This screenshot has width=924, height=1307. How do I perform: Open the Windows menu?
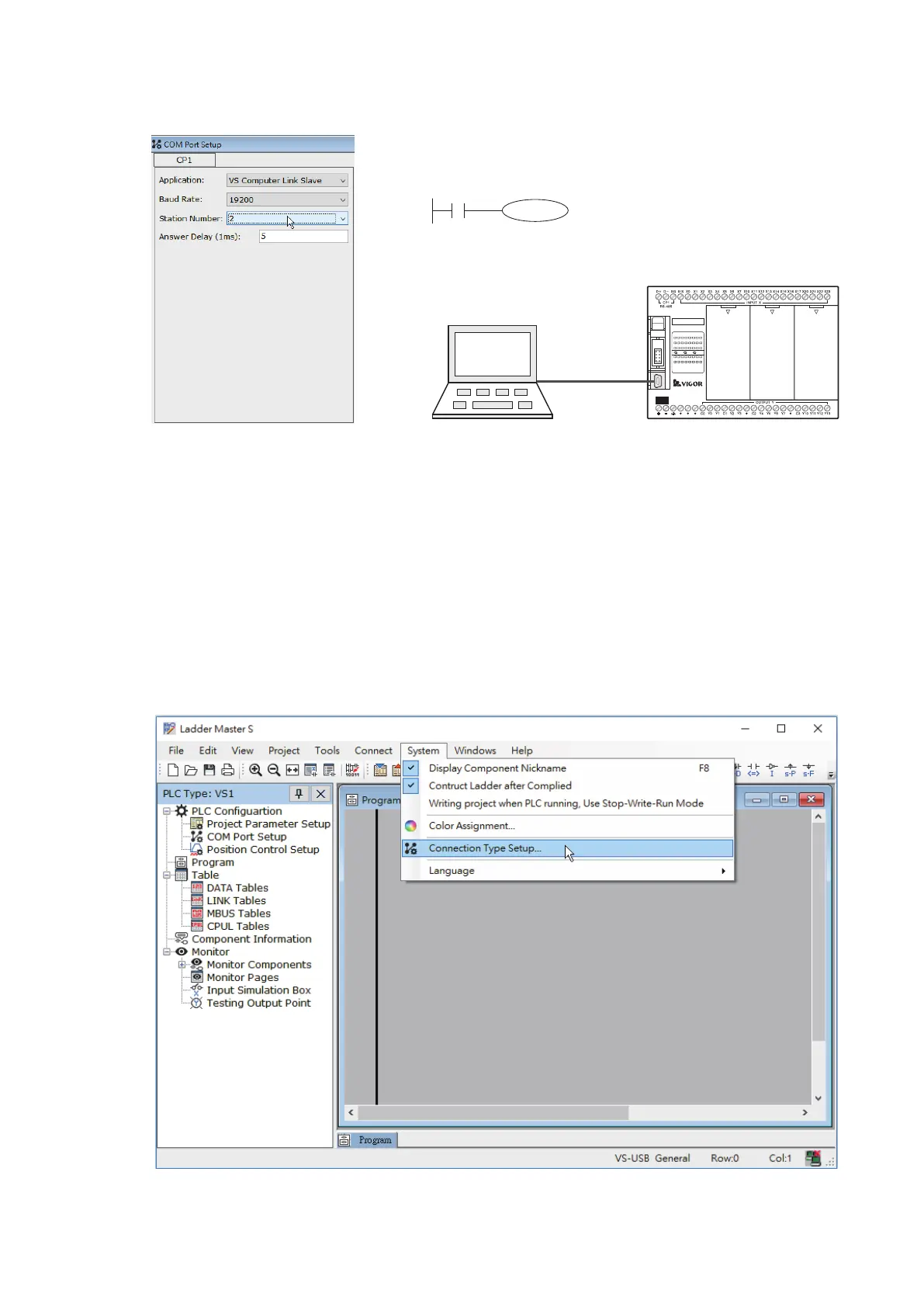tap(475, 751)
